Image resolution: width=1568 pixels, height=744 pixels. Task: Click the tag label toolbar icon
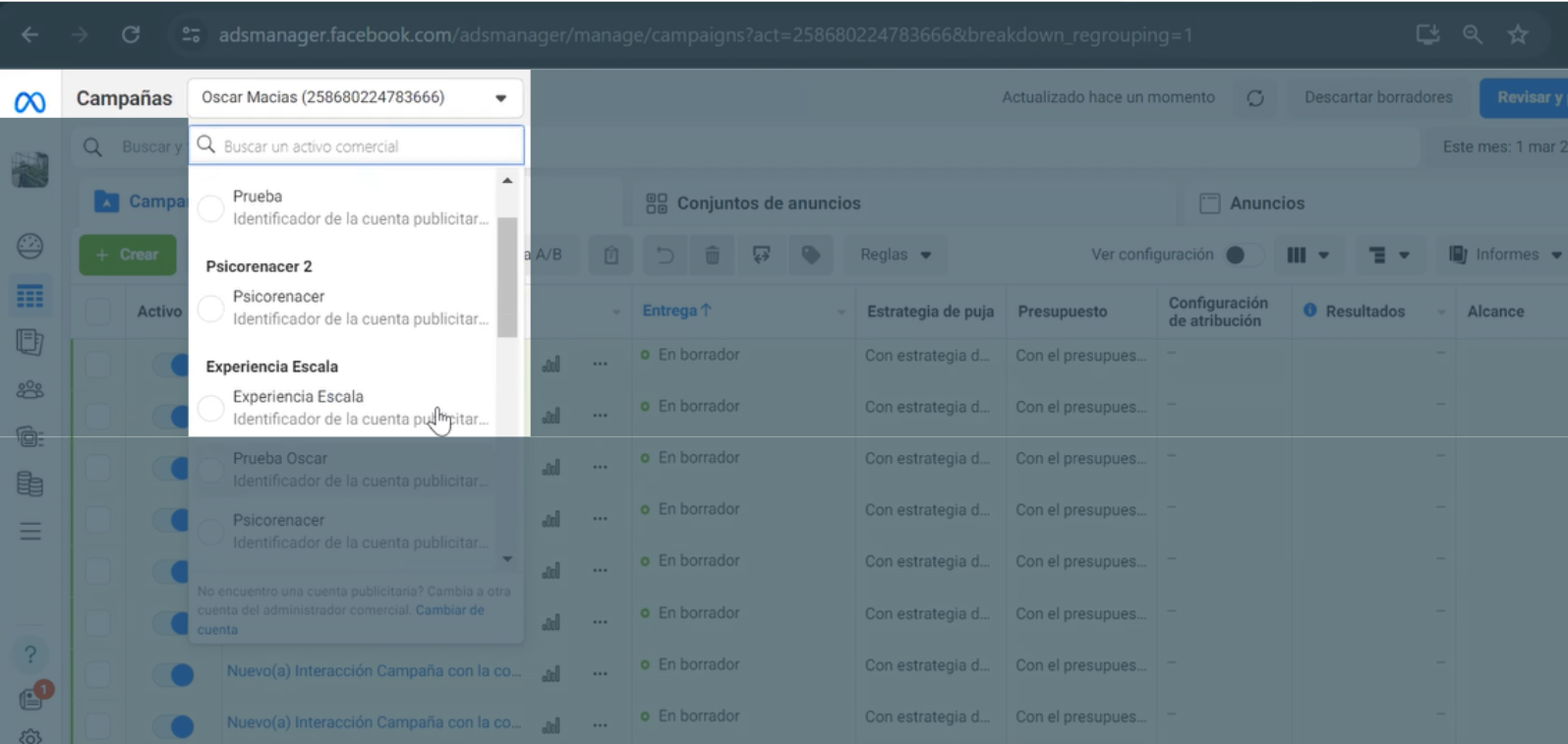810,256
